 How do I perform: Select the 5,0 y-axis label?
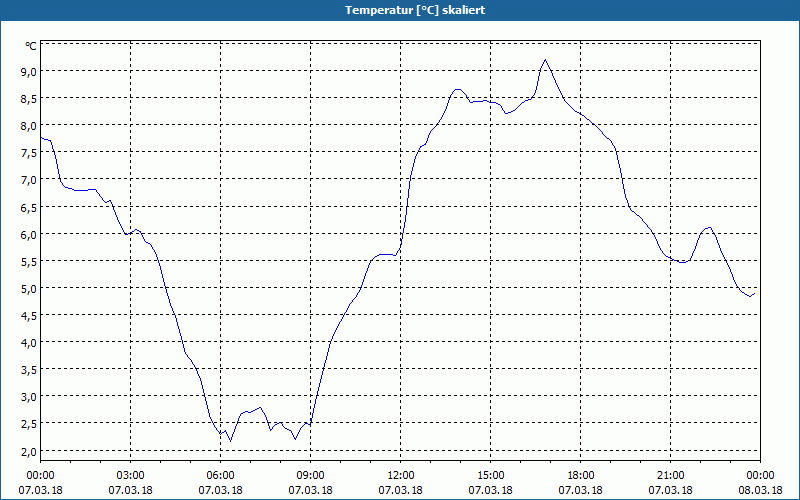point(29,288)
